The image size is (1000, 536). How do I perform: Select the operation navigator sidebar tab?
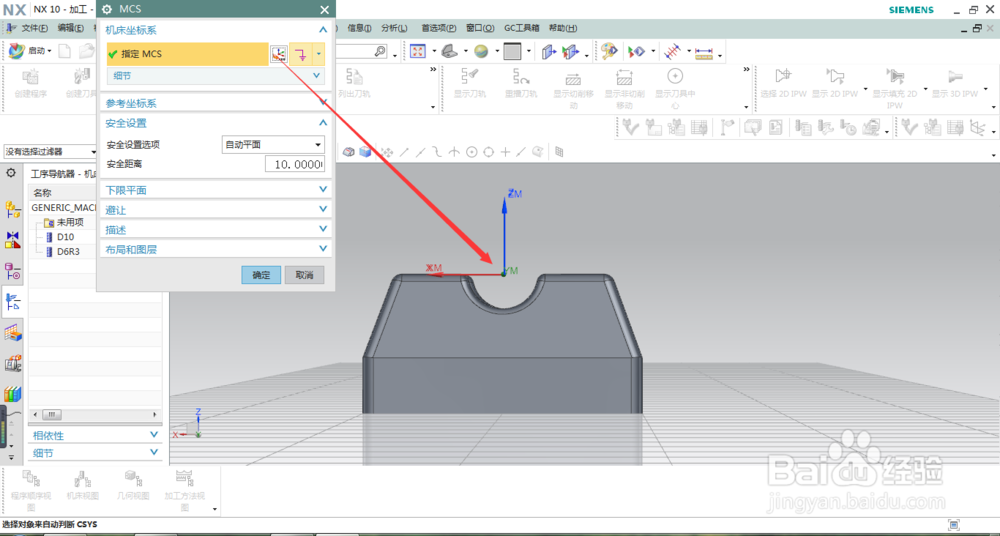(x=12, y=302)
